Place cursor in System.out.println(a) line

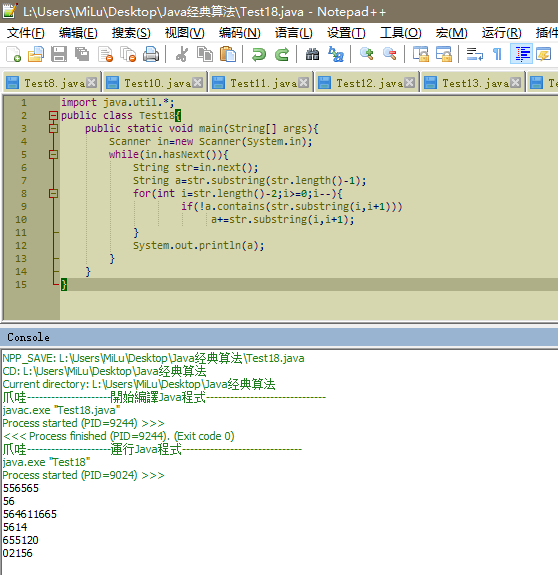tap(198, 245)
